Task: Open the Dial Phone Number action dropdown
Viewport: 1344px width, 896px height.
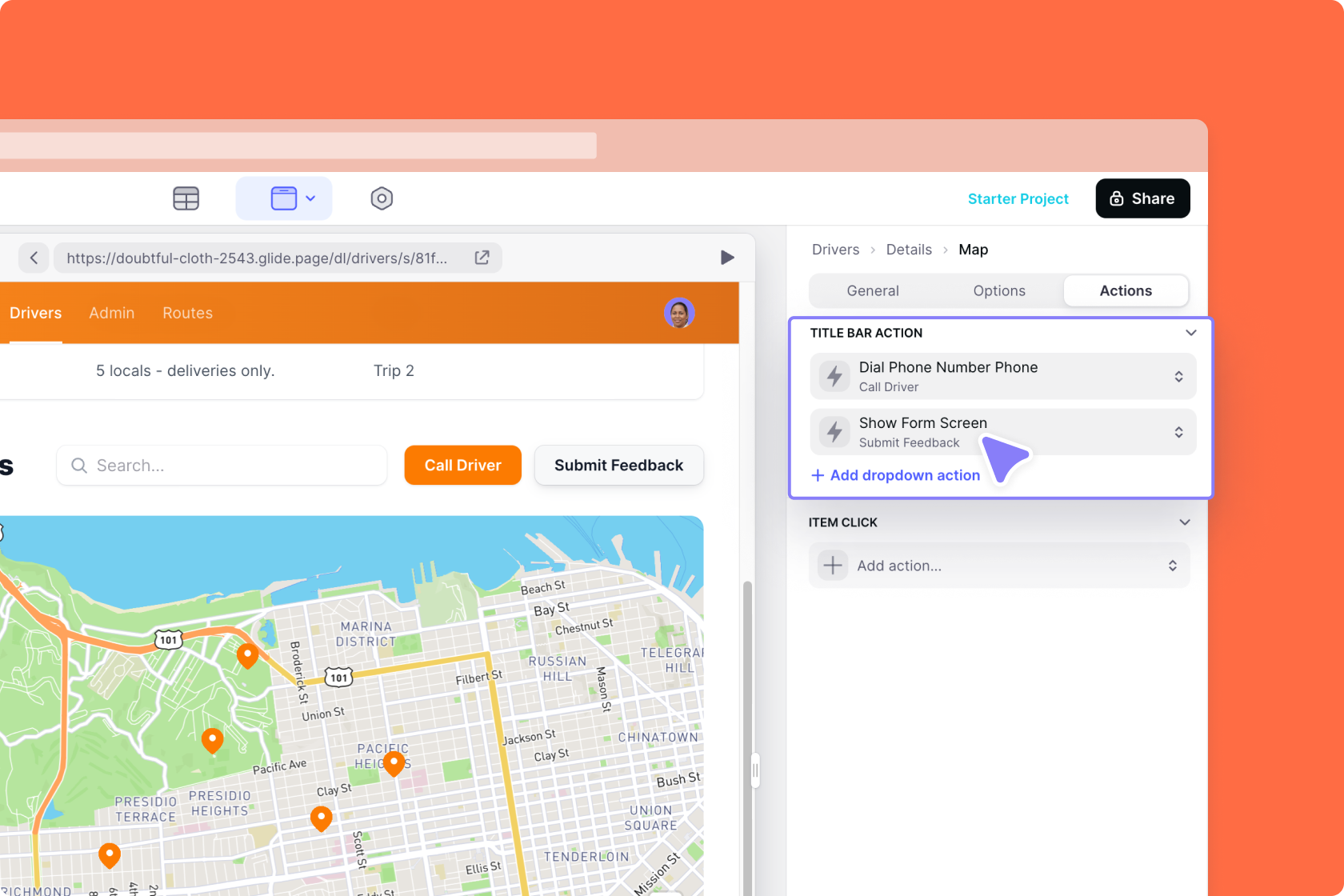Action: pos(1178,377)
